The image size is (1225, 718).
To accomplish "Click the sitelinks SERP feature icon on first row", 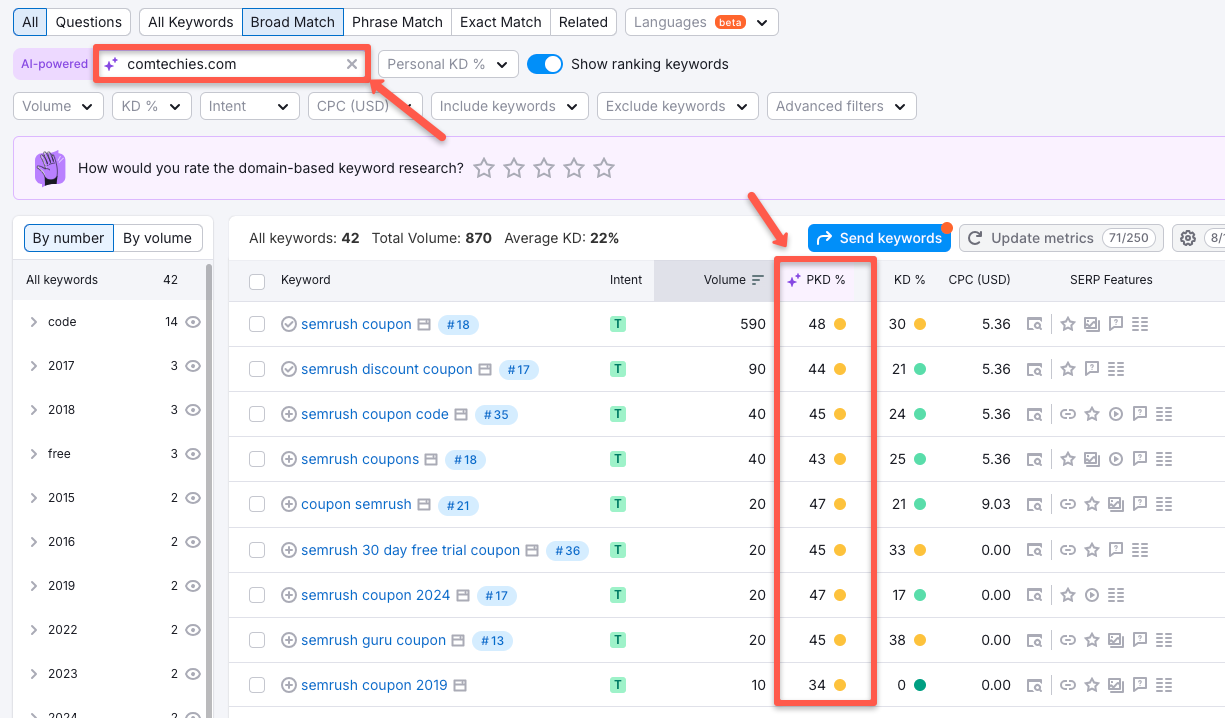I will point(1141,324).
